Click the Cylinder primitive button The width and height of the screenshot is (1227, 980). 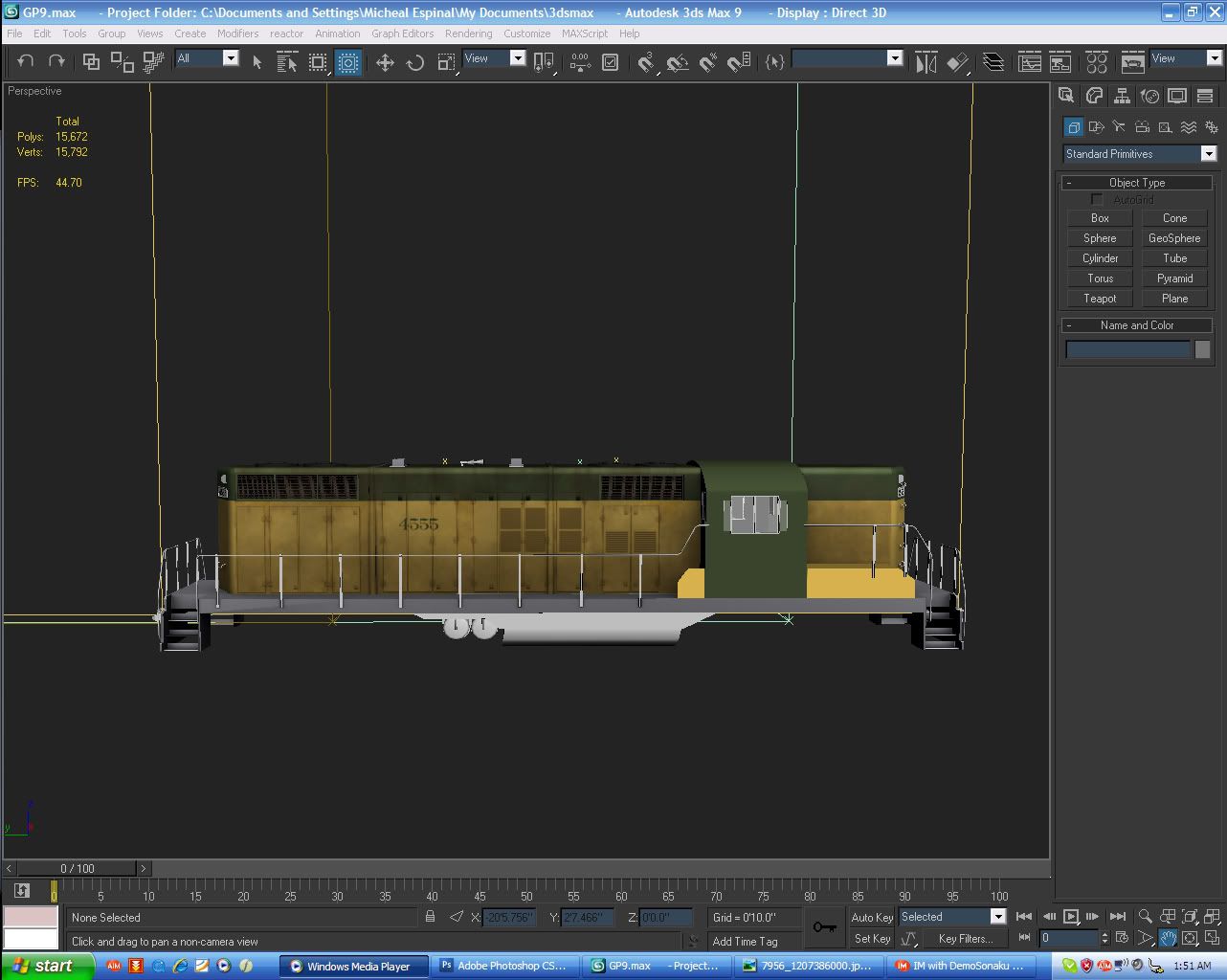pos(1100,258)
